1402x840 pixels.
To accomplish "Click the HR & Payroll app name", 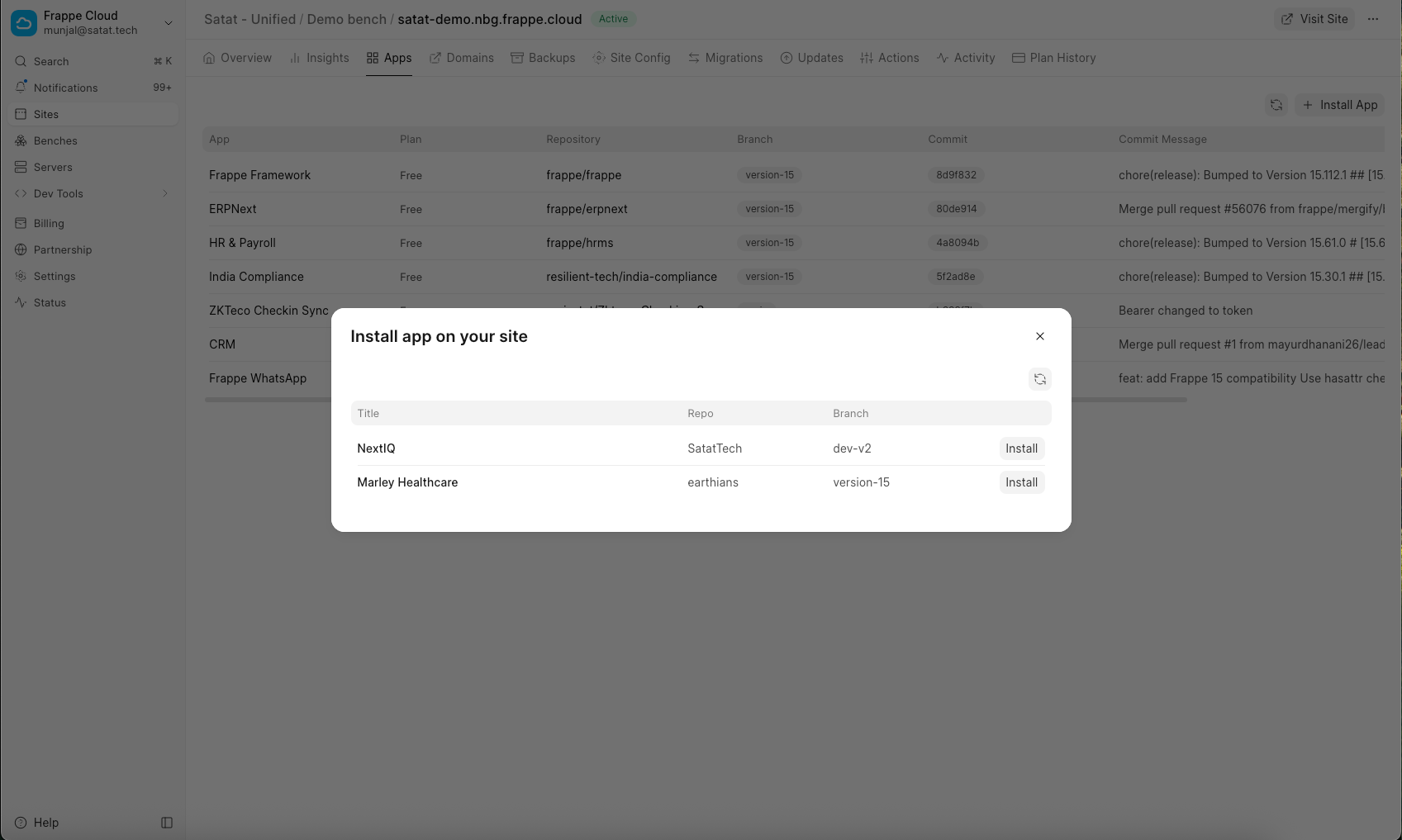I will coord(242,243).
